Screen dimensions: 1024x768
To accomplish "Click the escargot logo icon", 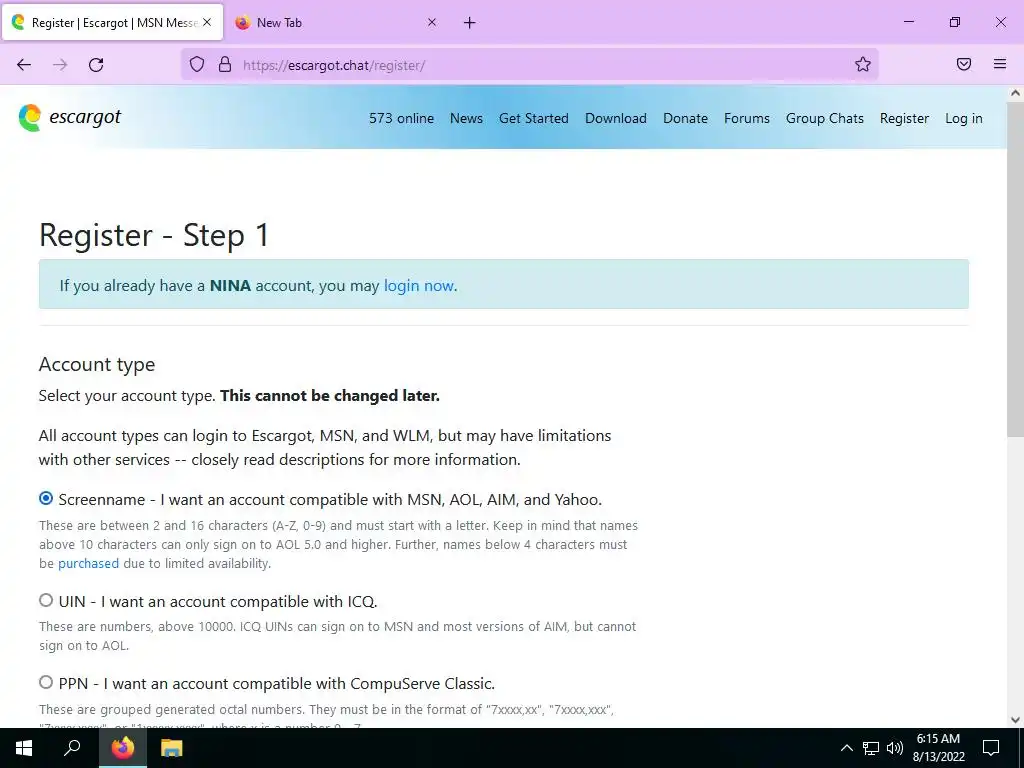I will 30,118.
